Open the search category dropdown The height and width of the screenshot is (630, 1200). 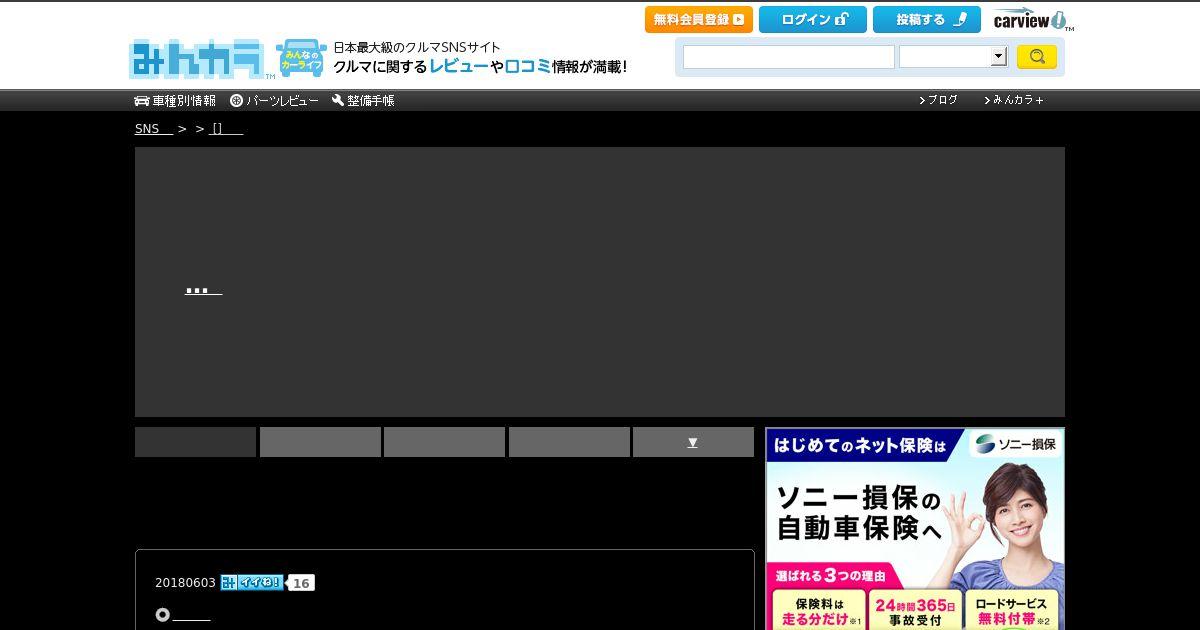pyautogui.click(x=953, y=57)
